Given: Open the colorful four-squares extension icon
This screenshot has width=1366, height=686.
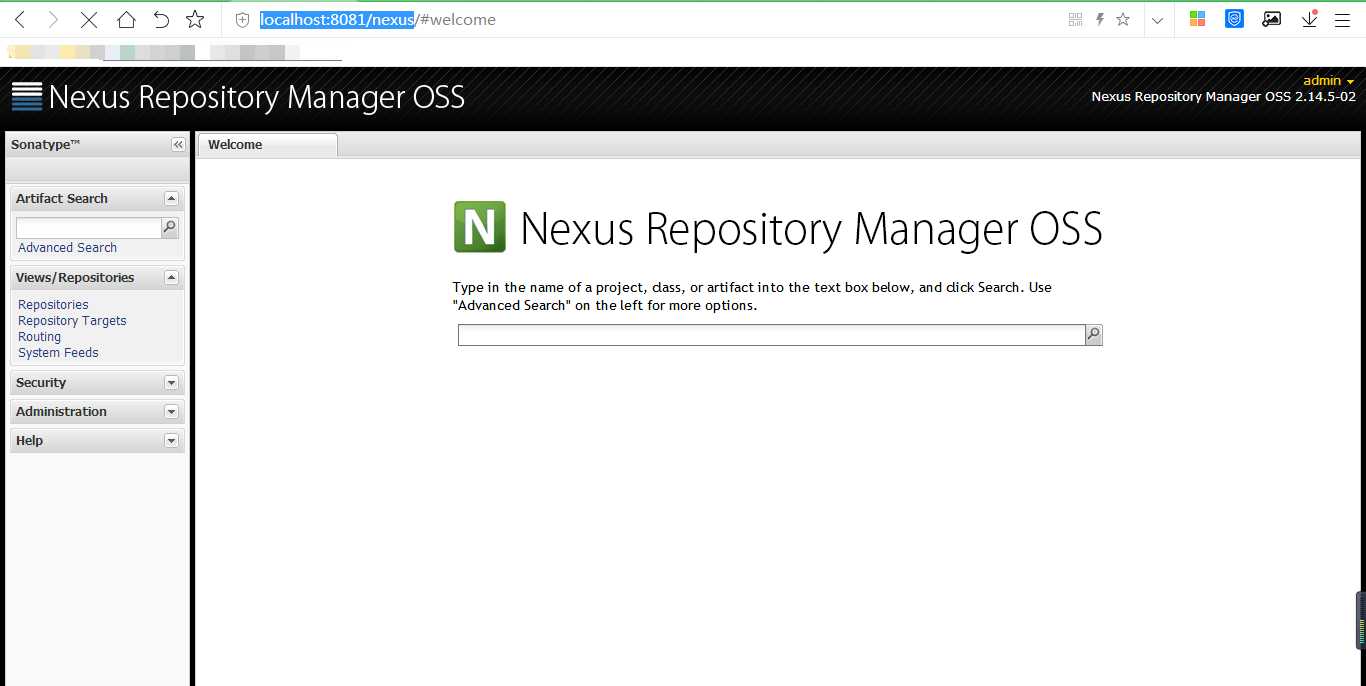Looking at the screenshot, I should click(x=1197, y=19).
